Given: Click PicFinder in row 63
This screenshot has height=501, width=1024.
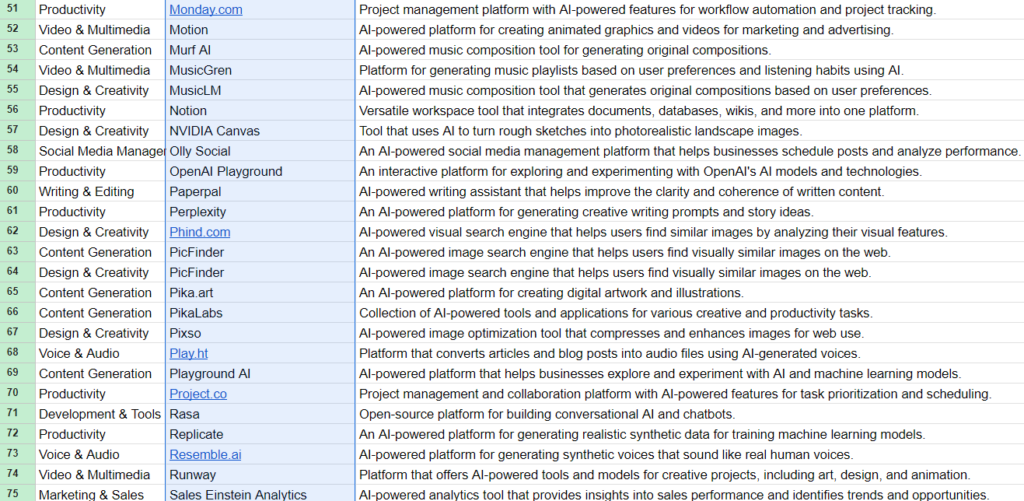Looking at the screenshot, I should pos(261,253).
